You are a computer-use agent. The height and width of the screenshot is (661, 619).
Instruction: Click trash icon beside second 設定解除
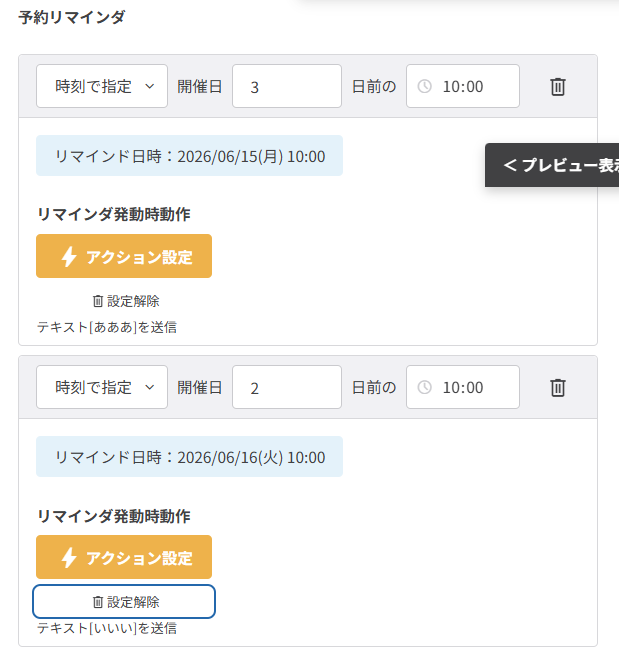pos(97,602)
